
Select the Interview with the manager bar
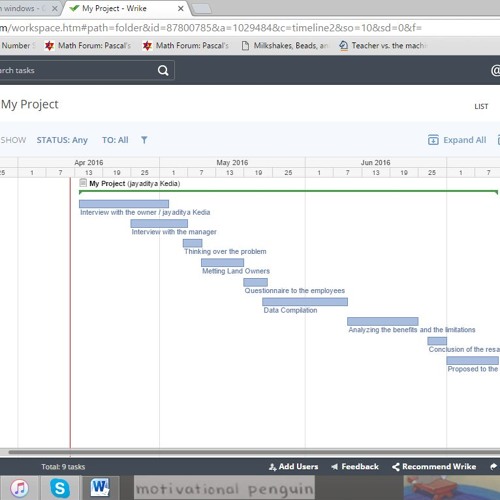[x=159, y=223]
